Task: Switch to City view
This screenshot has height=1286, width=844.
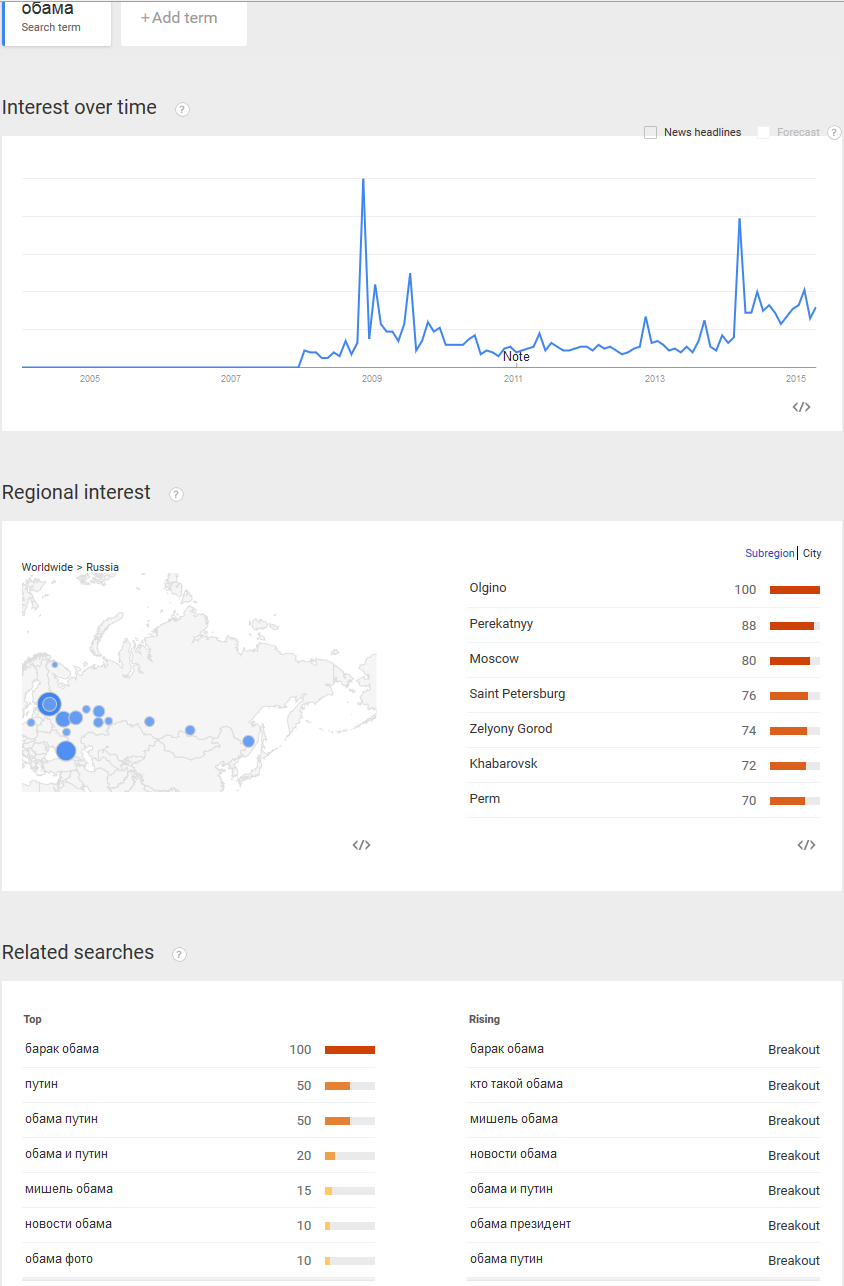Action: click(812, 553)
